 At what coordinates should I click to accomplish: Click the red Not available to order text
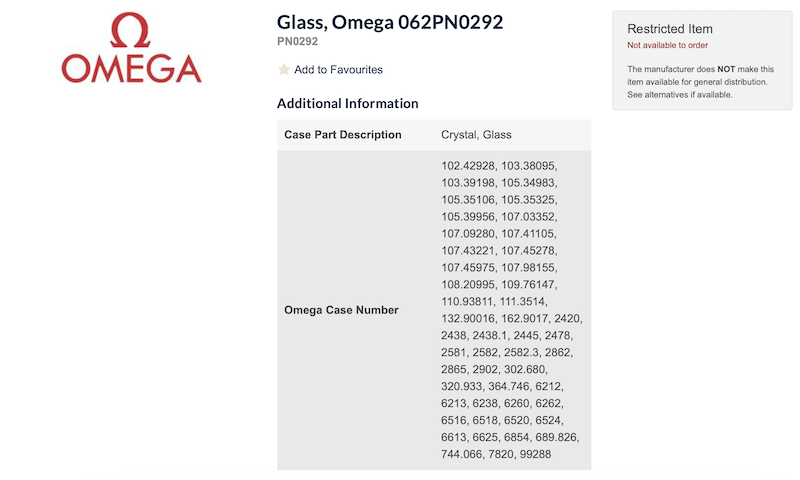pos(667,46)
